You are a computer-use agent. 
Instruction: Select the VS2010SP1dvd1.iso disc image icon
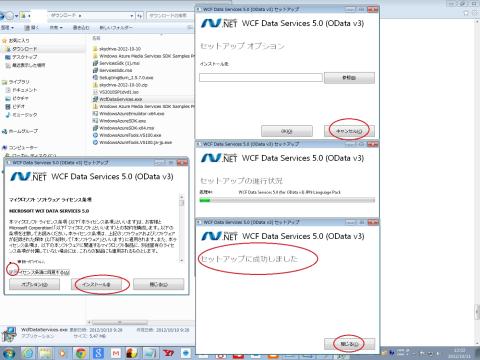tap(95, 92)
